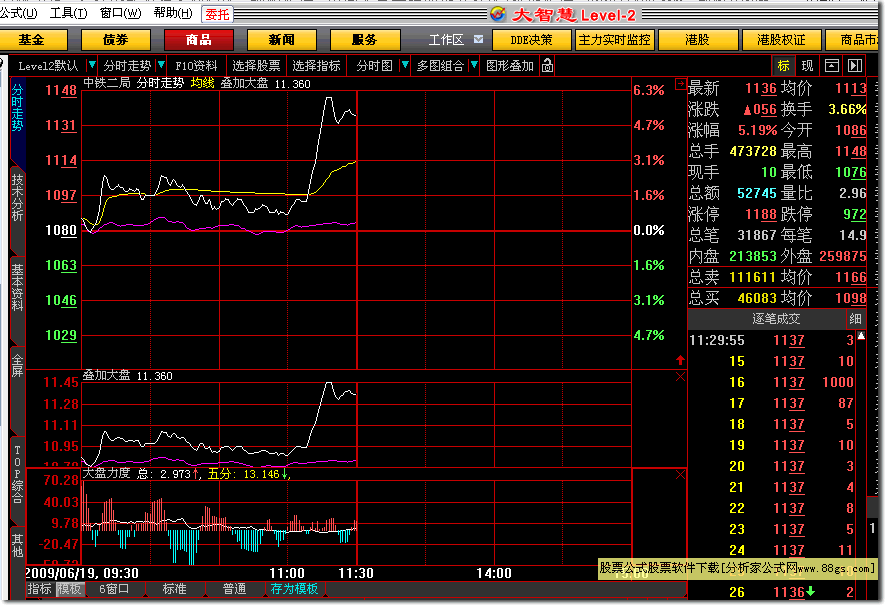Expand the 多图组合 dropdown arrow
Viewport: 888px width, 607px height.
pos(474,65)
